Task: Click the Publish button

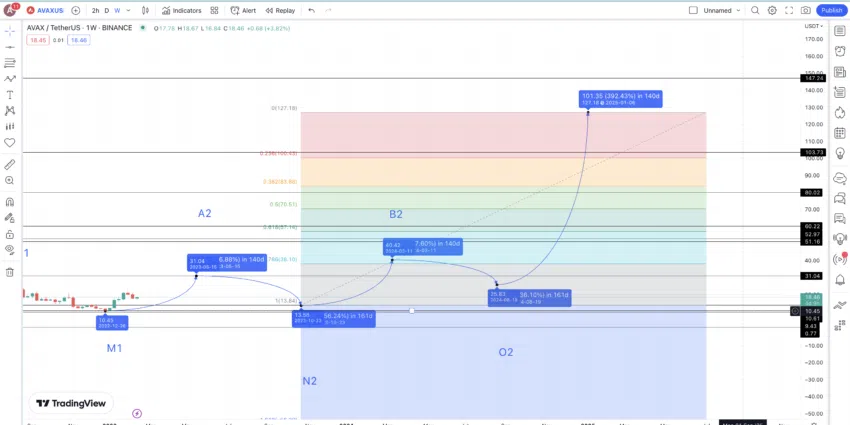Action: point(832,10)
